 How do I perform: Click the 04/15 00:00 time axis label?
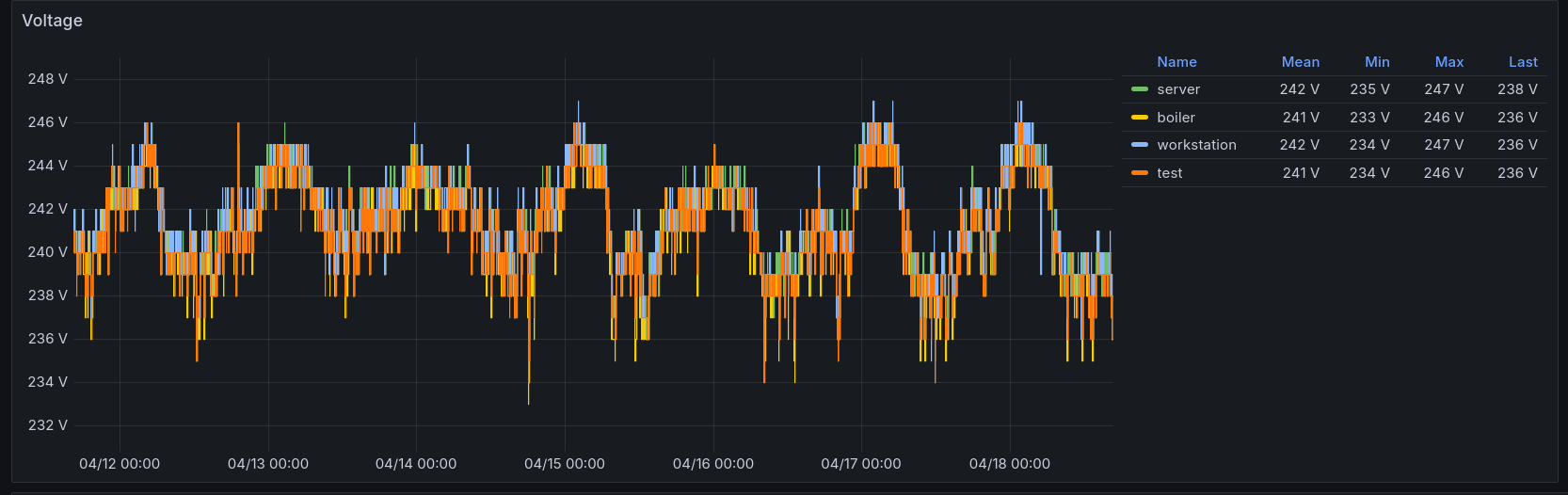pyautogui.click(x=564, y=464)
